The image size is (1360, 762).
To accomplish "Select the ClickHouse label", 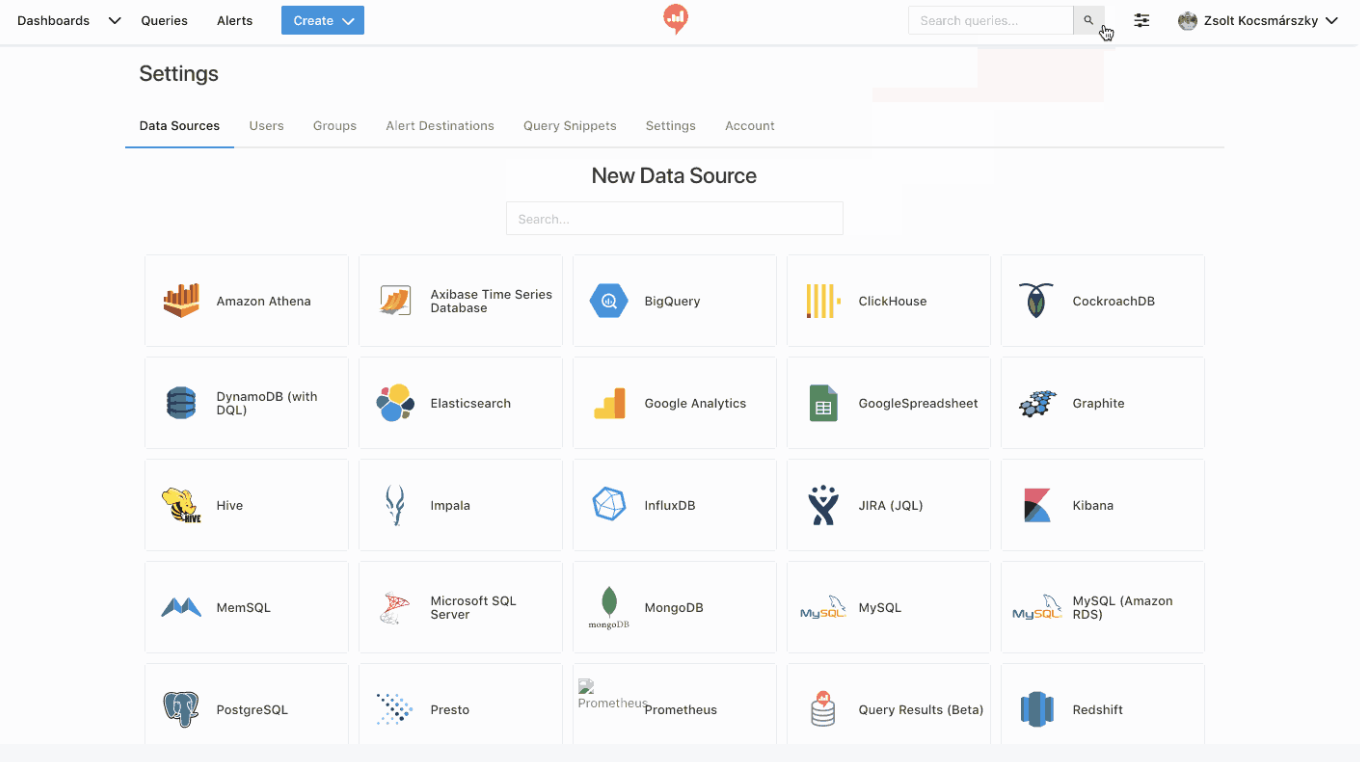I will coord(892,301).
